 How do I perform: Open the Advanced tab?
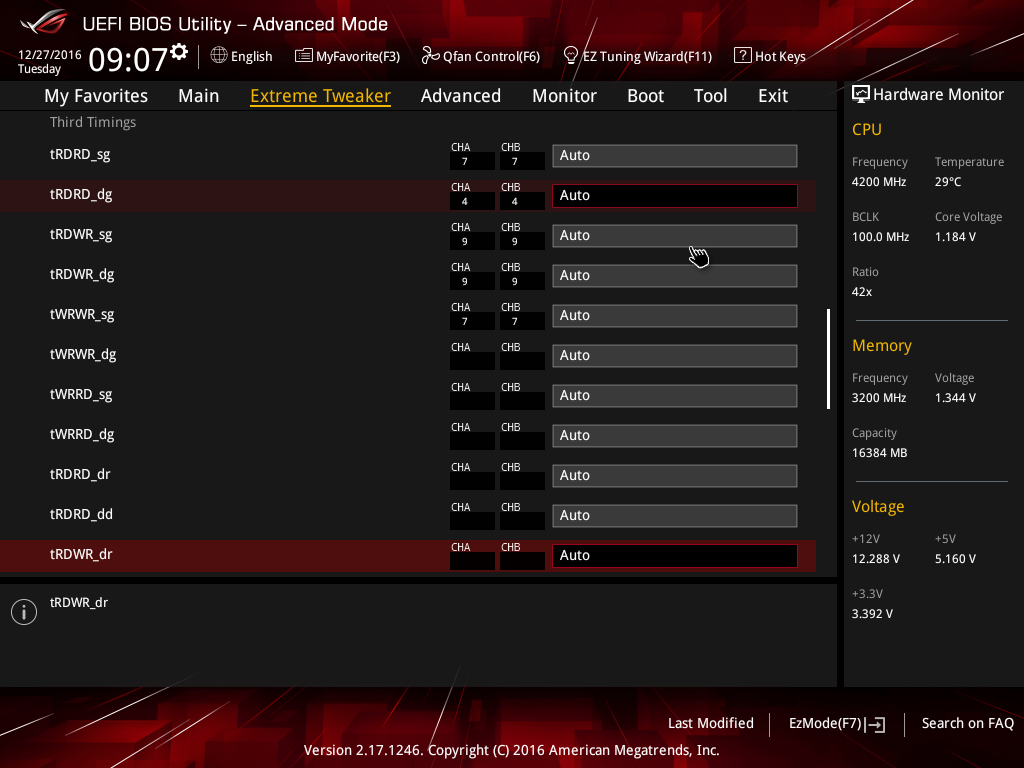[460, 96]
